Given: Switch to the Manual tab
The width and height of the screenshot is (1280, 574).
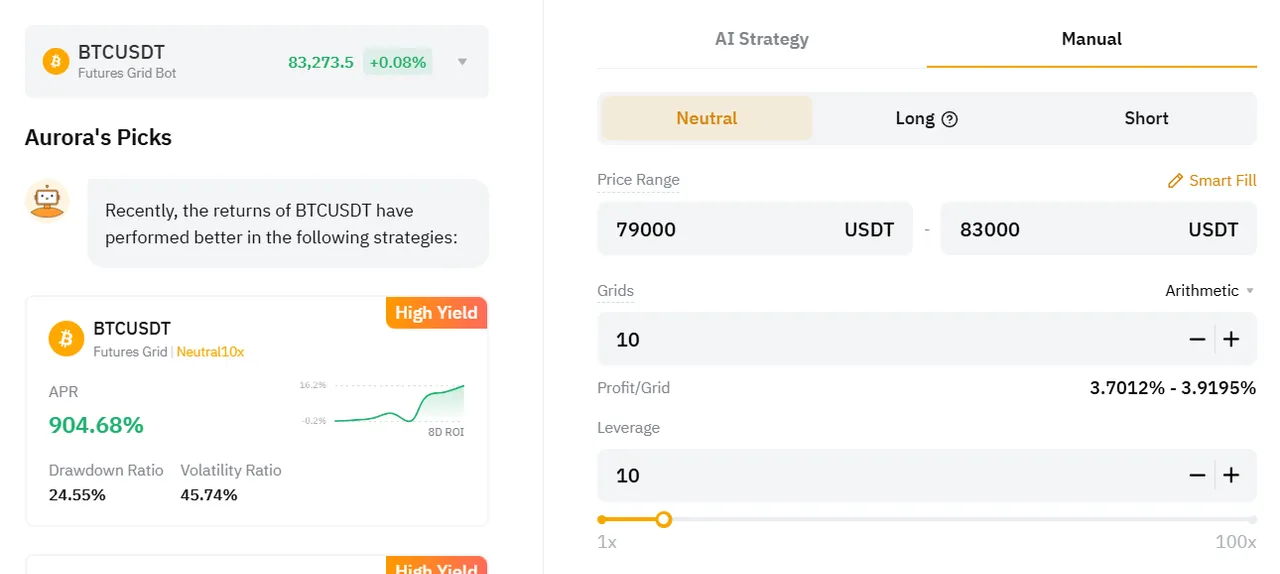Looking at the screenshot, I should pyautogui.click(x=1092, y=39).
